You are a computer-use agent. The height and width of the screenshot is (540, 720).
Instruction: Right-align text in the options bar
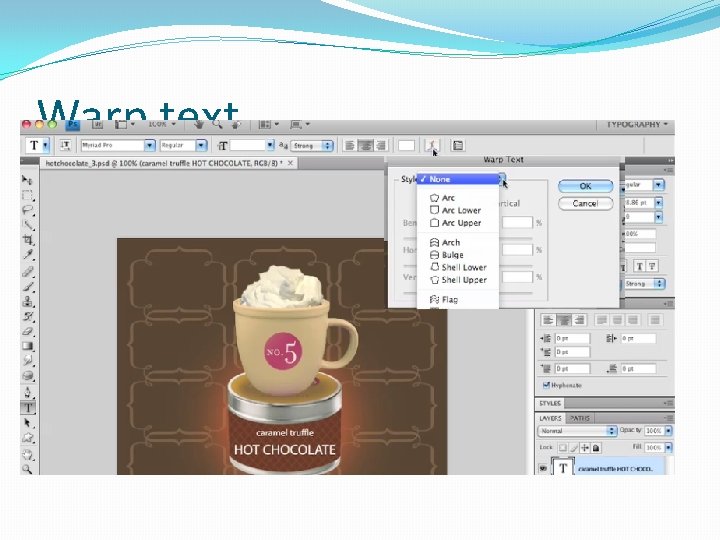click(x=381, y=146)
